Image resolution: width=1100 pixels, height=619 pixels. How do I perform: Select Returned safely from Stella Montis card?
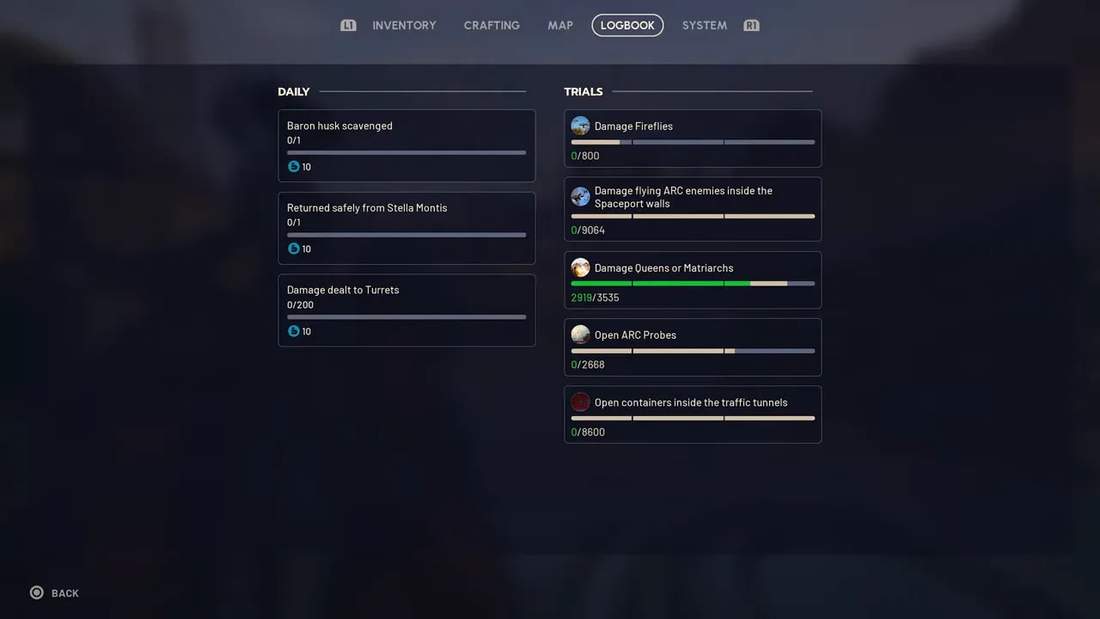pyautogui.click(x=406, y=228)
